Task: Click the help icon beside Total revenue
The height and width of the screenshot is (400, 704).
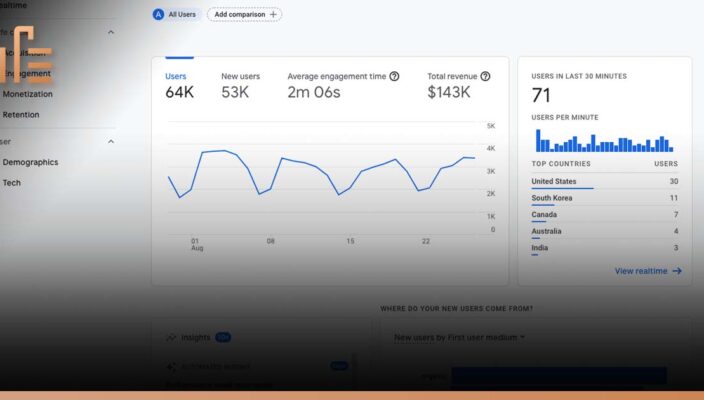Action: (x=485, y=76)
